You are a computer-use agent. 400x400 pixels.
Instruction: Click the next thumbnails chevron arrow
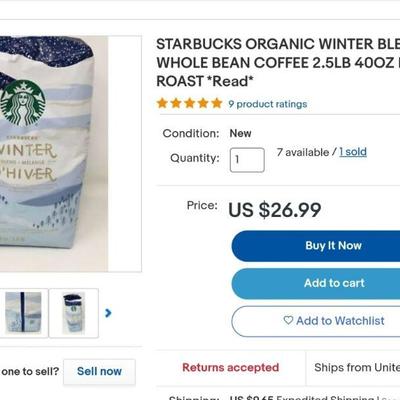click(x=108, y=313)
